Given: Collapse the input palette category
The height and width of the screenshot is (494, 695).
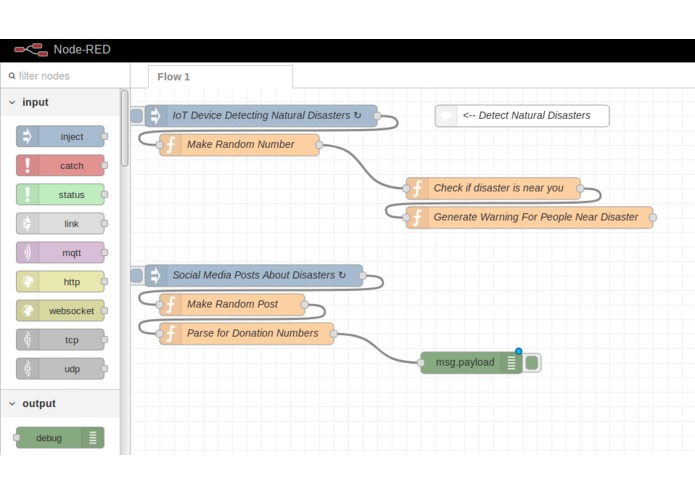Looking at the screenshot, I should click(x=60, y=102).
